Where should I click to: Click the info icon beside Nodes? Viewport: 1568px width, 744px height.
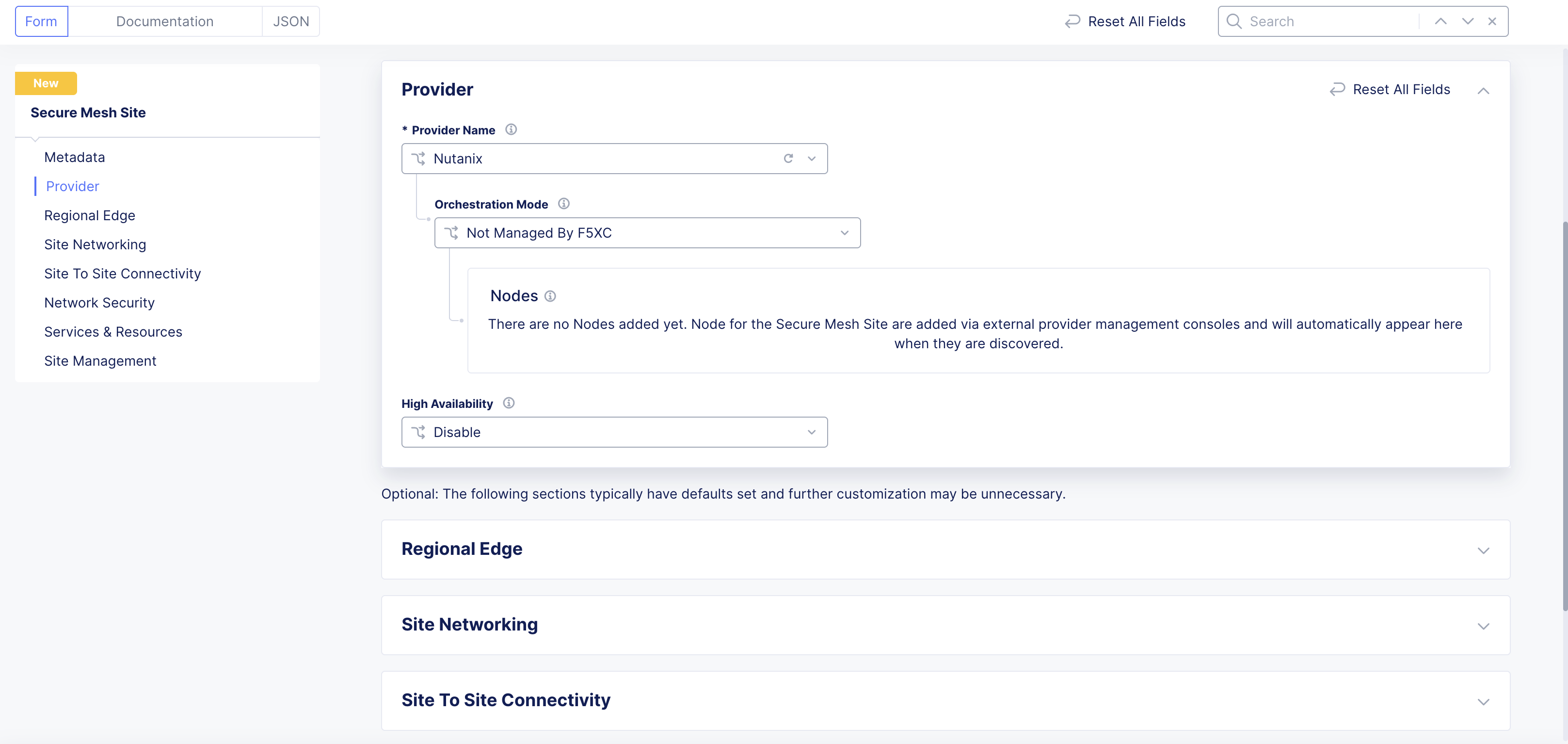click(550, 296)
